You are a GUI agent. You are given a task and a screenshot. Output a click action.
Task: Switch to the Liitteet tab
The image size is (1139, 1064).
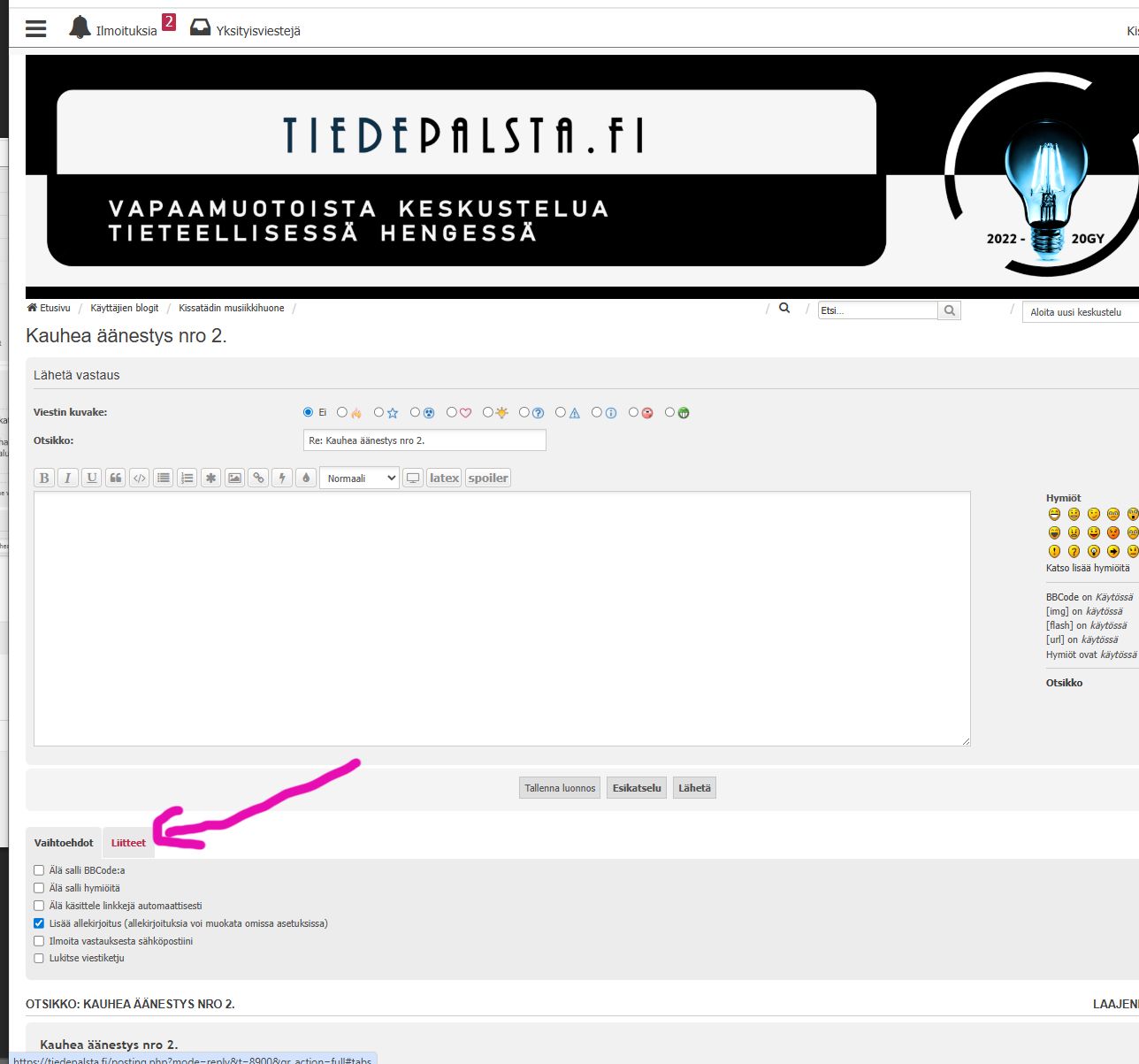[x=128, y=843]
